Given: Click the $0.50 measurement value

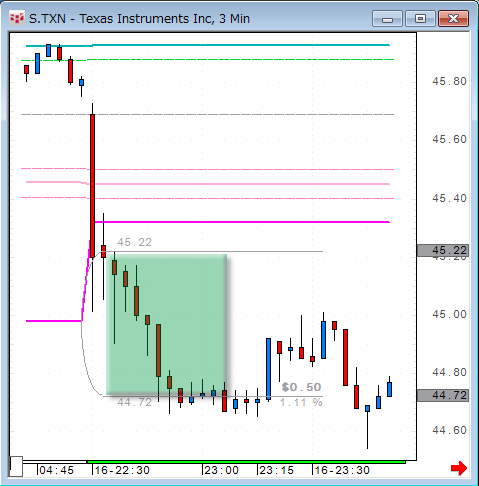Looking at the screenshot, I should click(x=301, y=387).
